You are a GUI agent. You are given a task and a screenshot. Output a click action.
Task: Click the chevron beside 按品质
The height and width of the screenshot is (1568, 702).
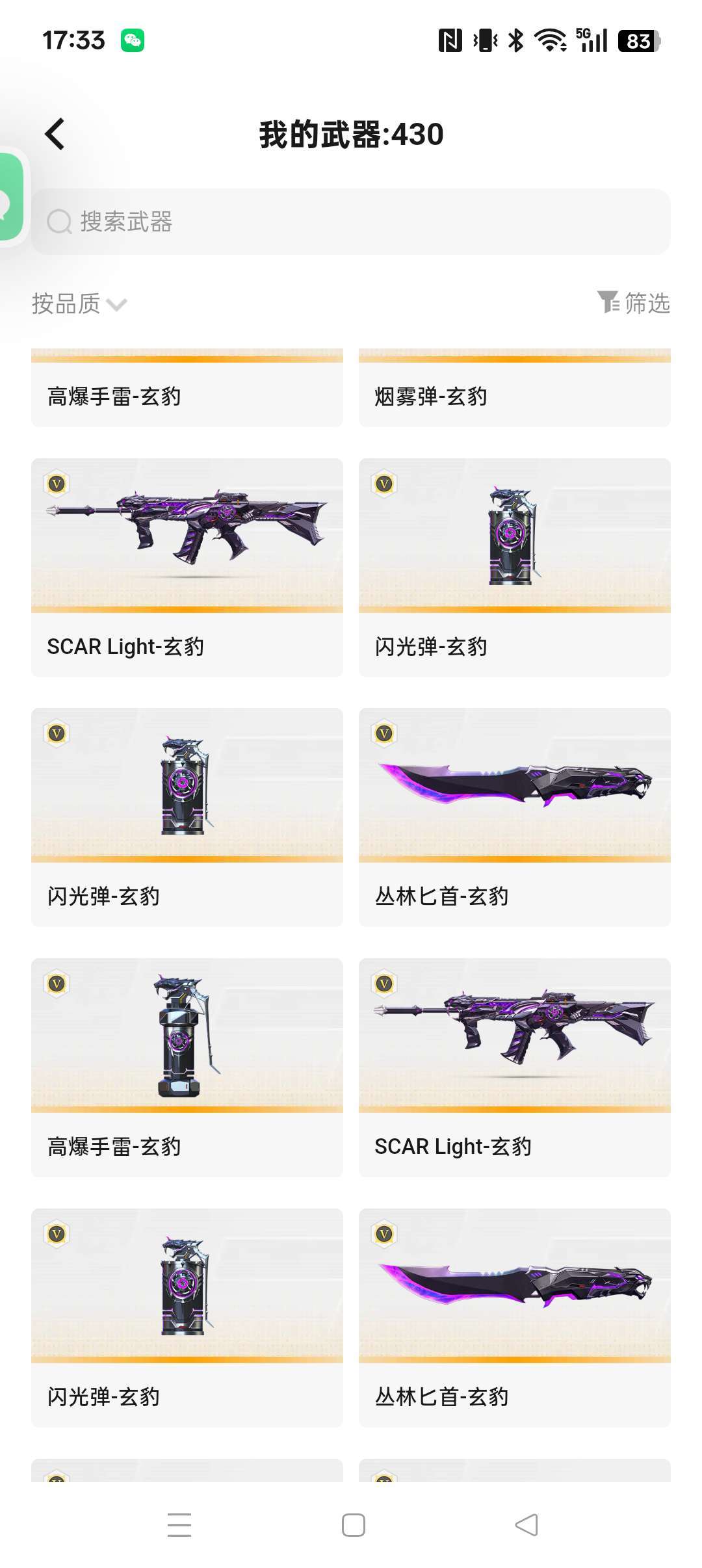tap(116, 304)
